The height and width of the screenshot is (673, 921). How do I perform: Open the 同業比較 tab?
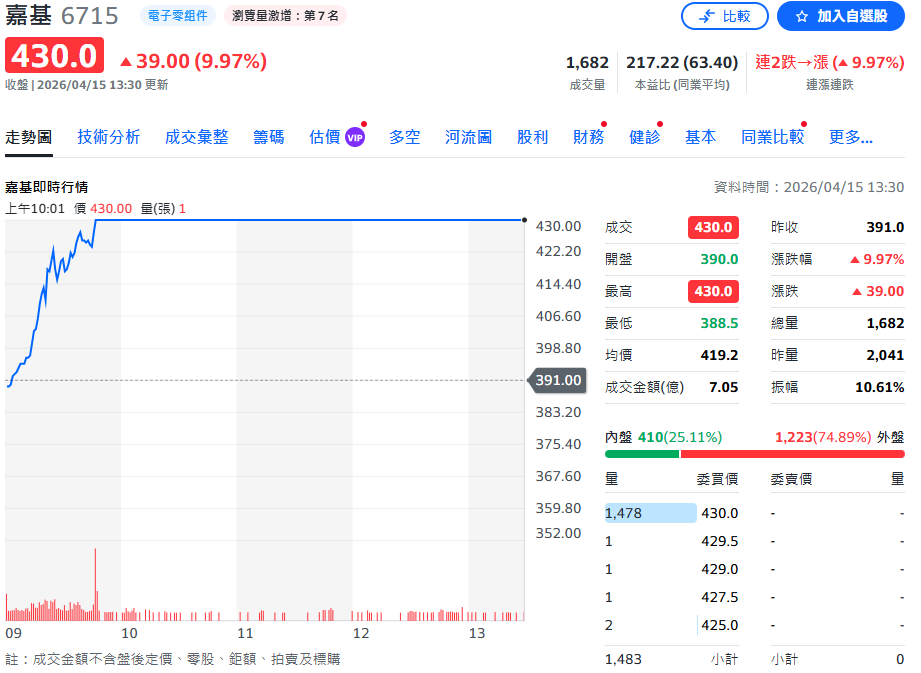pos(772,137)
